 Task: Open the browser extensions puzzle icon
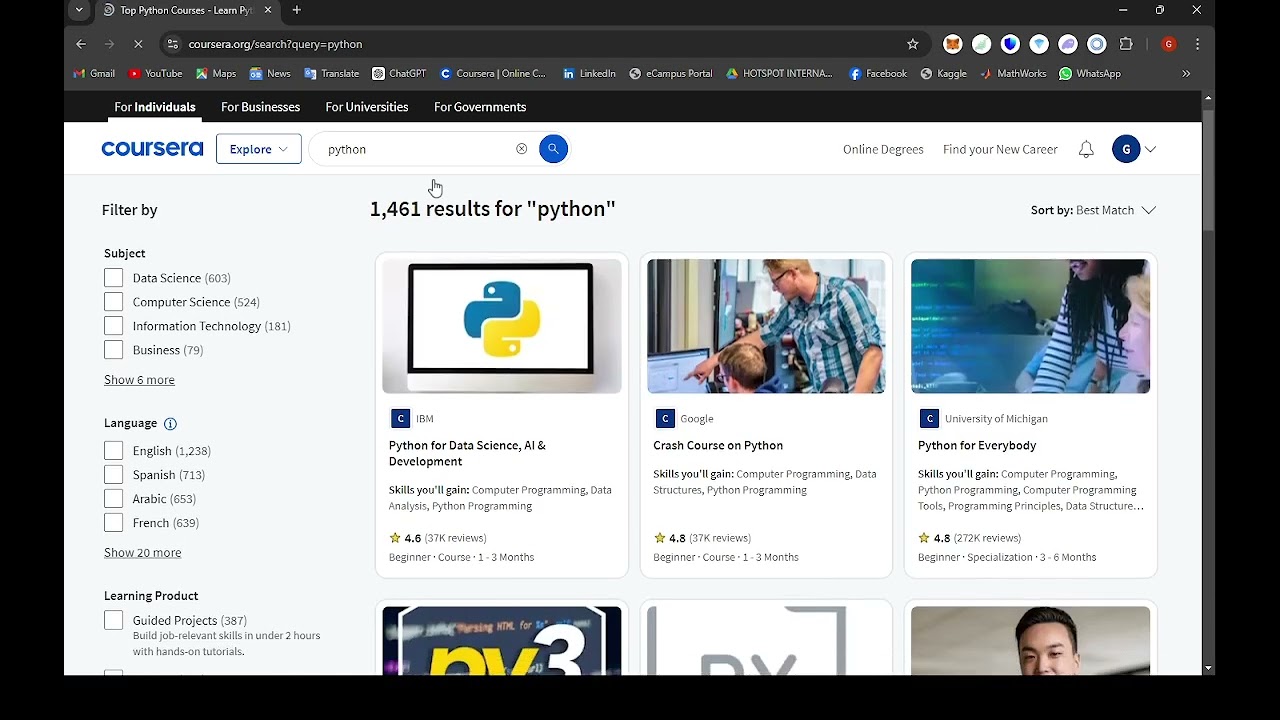pyautogui.click(x=1126, y=44)
